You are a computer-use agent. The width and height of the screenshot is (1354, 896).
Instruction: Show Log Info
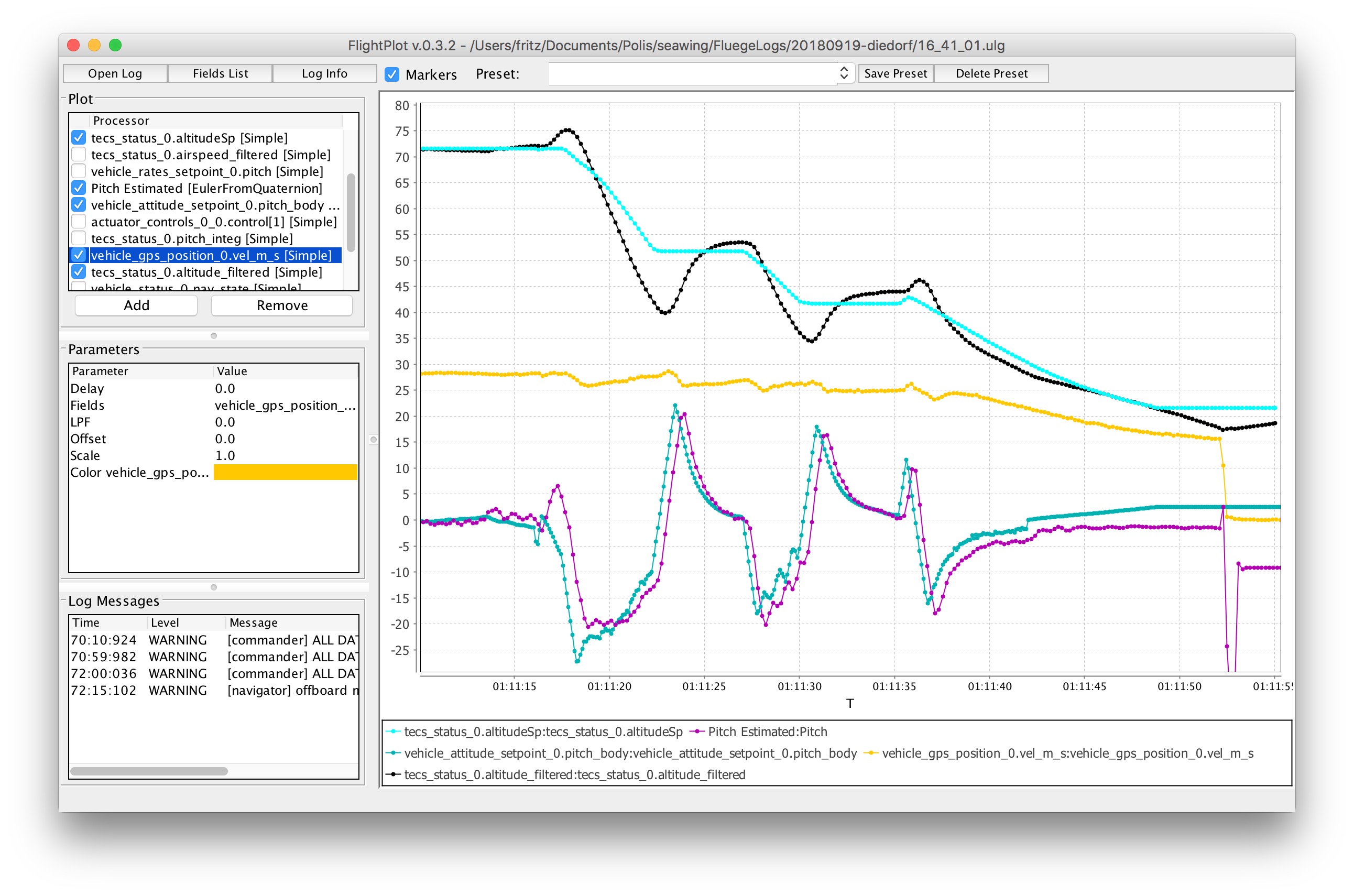tap(324, 74)
